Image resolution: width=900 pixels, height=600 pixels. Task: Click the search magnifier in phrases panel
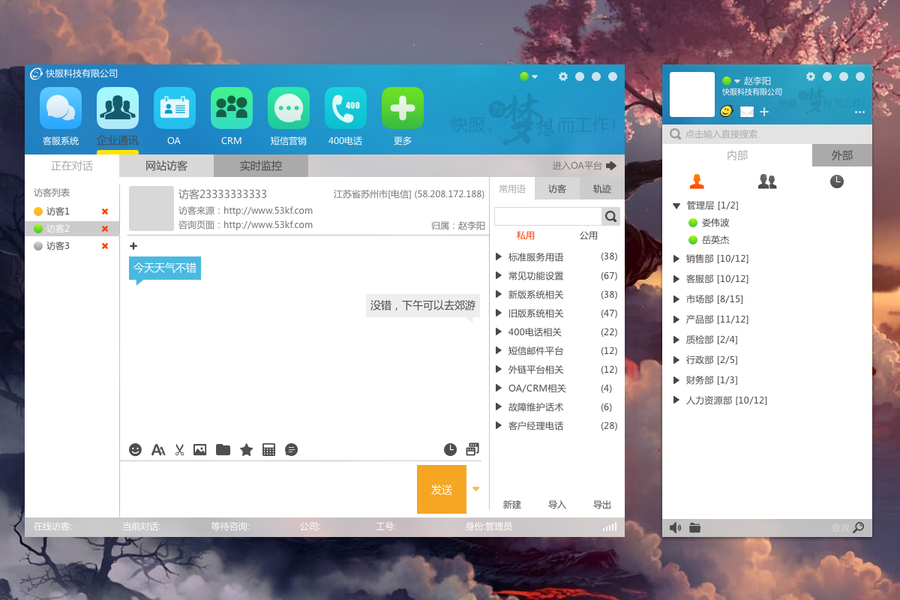coord(611,216)
